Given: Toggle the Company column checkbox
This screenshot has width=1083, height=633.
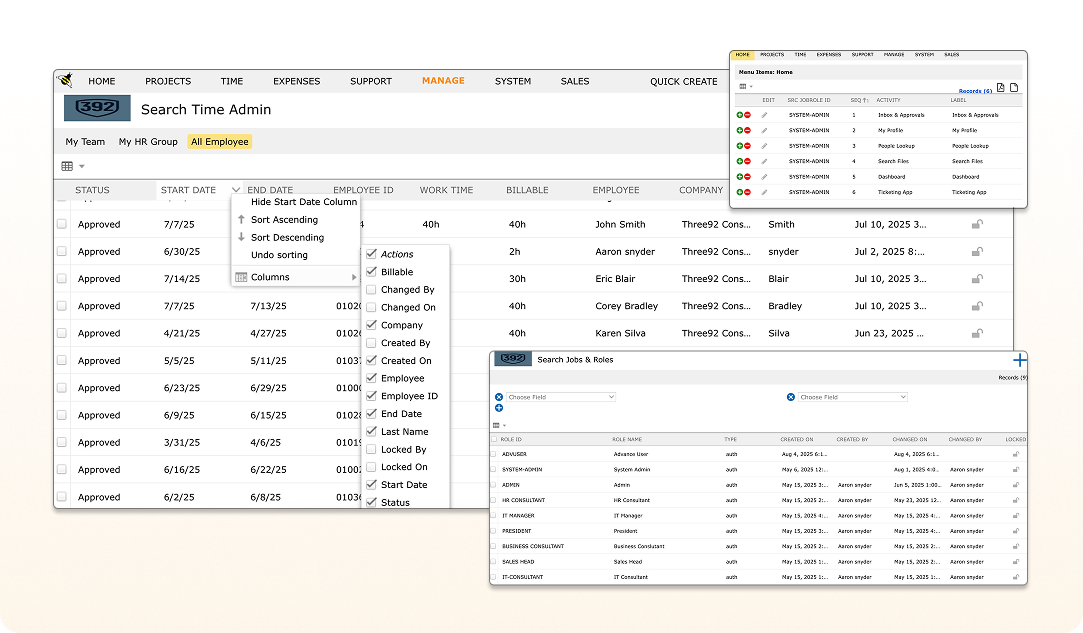Looking at the screenshot, I should [x=372, y=325].
